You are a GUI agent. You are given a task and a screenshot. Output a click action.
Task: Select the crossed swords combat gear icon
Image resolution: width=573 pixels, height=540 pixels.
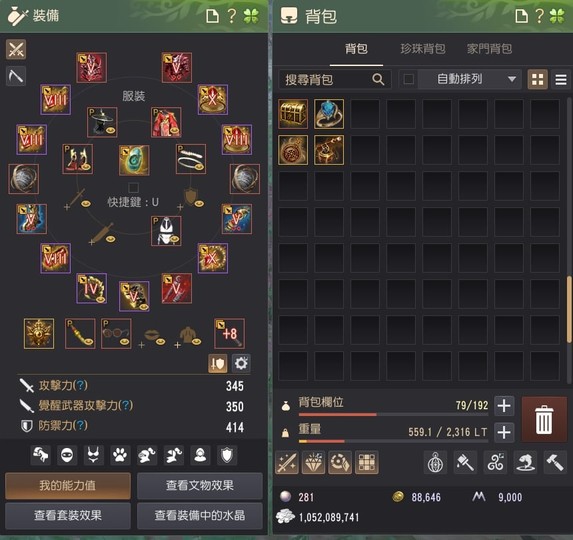point(16,49)
